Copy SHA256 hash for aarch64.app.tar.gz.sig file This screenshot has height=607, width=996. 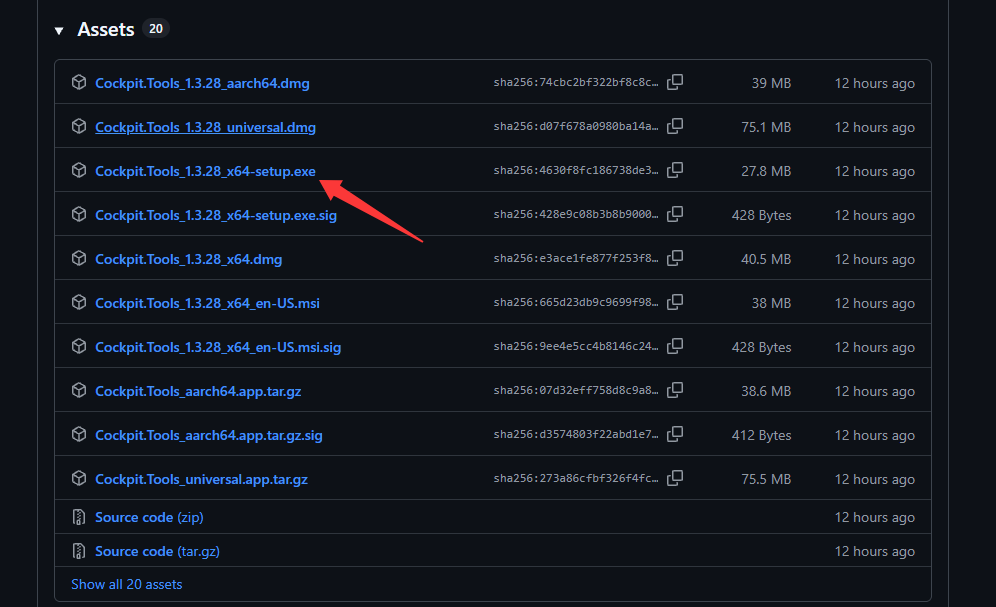coord(675,434)
